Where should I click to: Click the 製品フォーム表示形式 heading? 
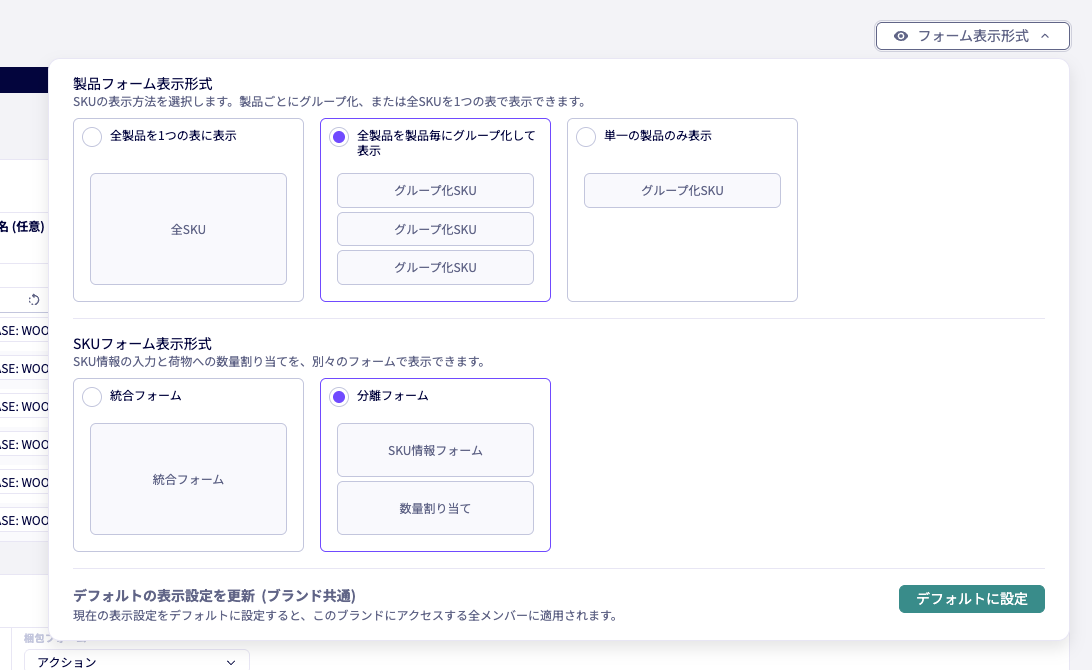coord(143,84)
